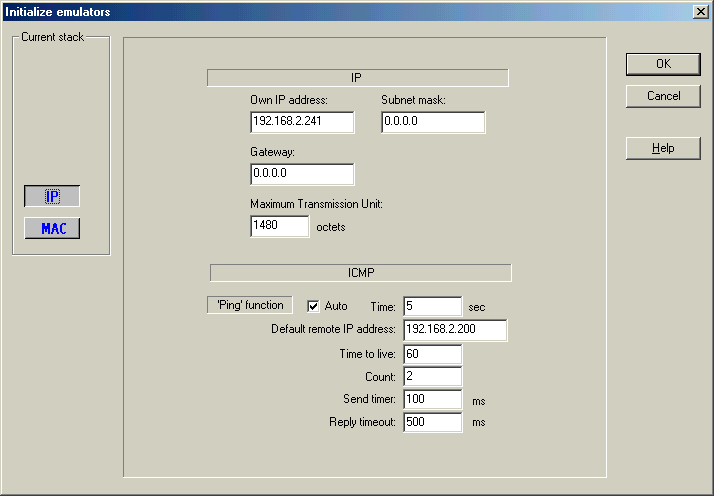The width and height of the screenshot is (714, 496).
Task: Open the Help button
Action: [x=663, y=148]
